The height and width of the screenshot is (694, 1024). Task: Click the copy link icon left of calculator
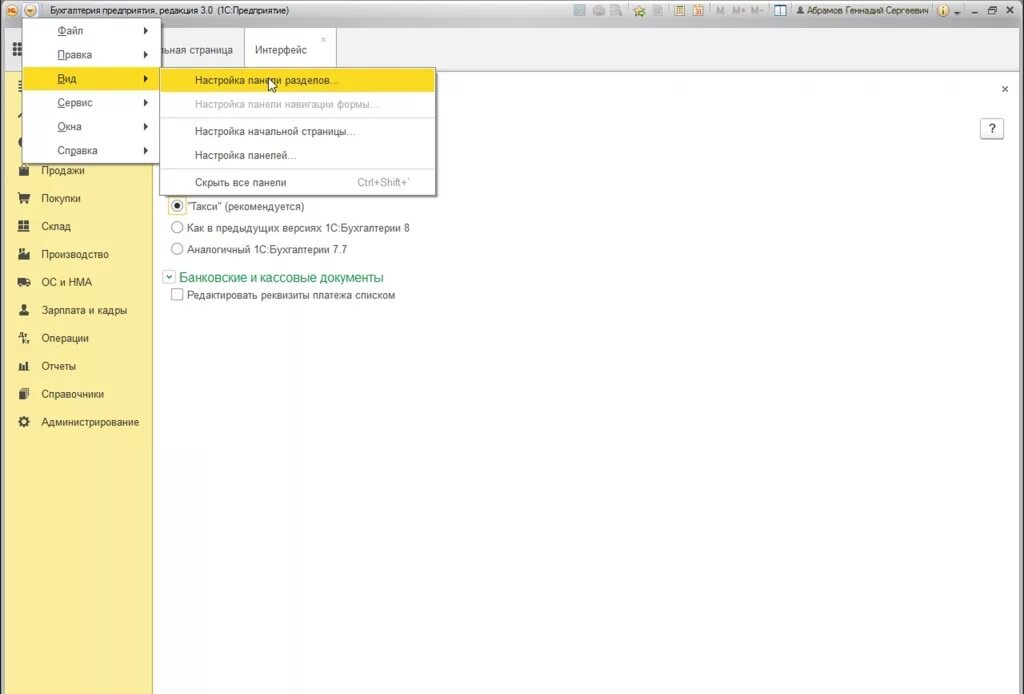tap(658, 10)
